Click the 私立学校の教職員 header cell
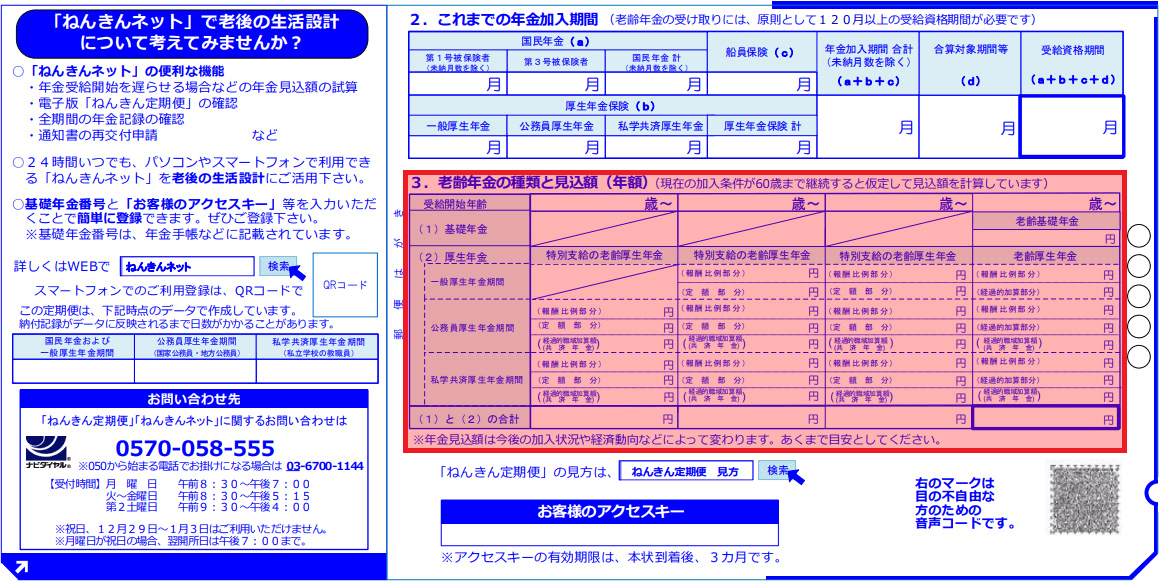Image resolution: width=1159 pixels, height=581 pixels. tap(316, 347)
